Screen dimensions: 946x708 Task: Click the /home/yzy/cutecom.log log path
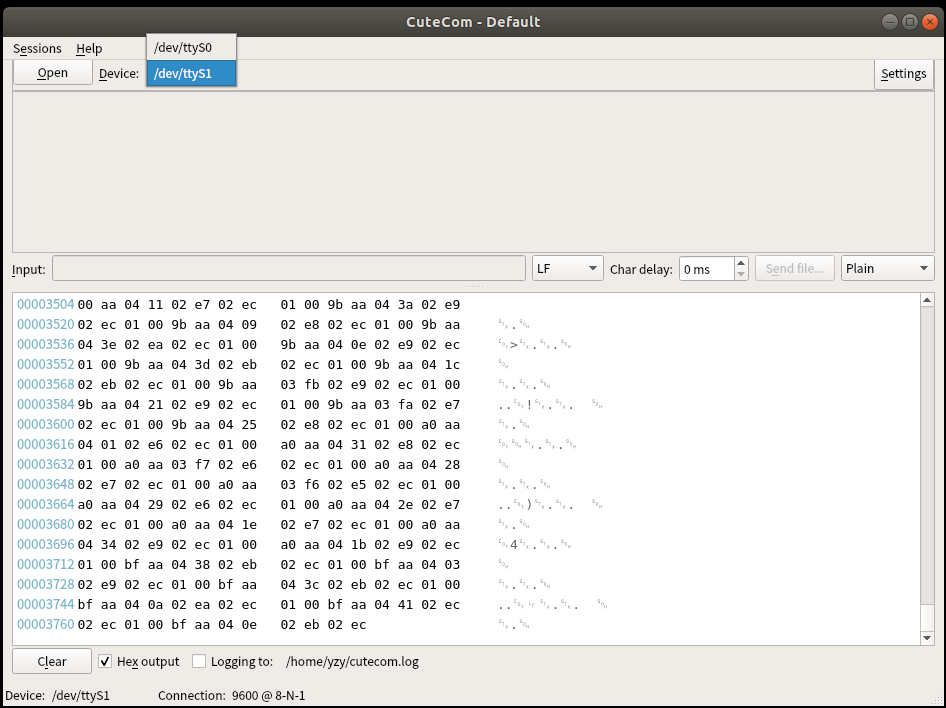pyautogui.click(x=352, y=662)
